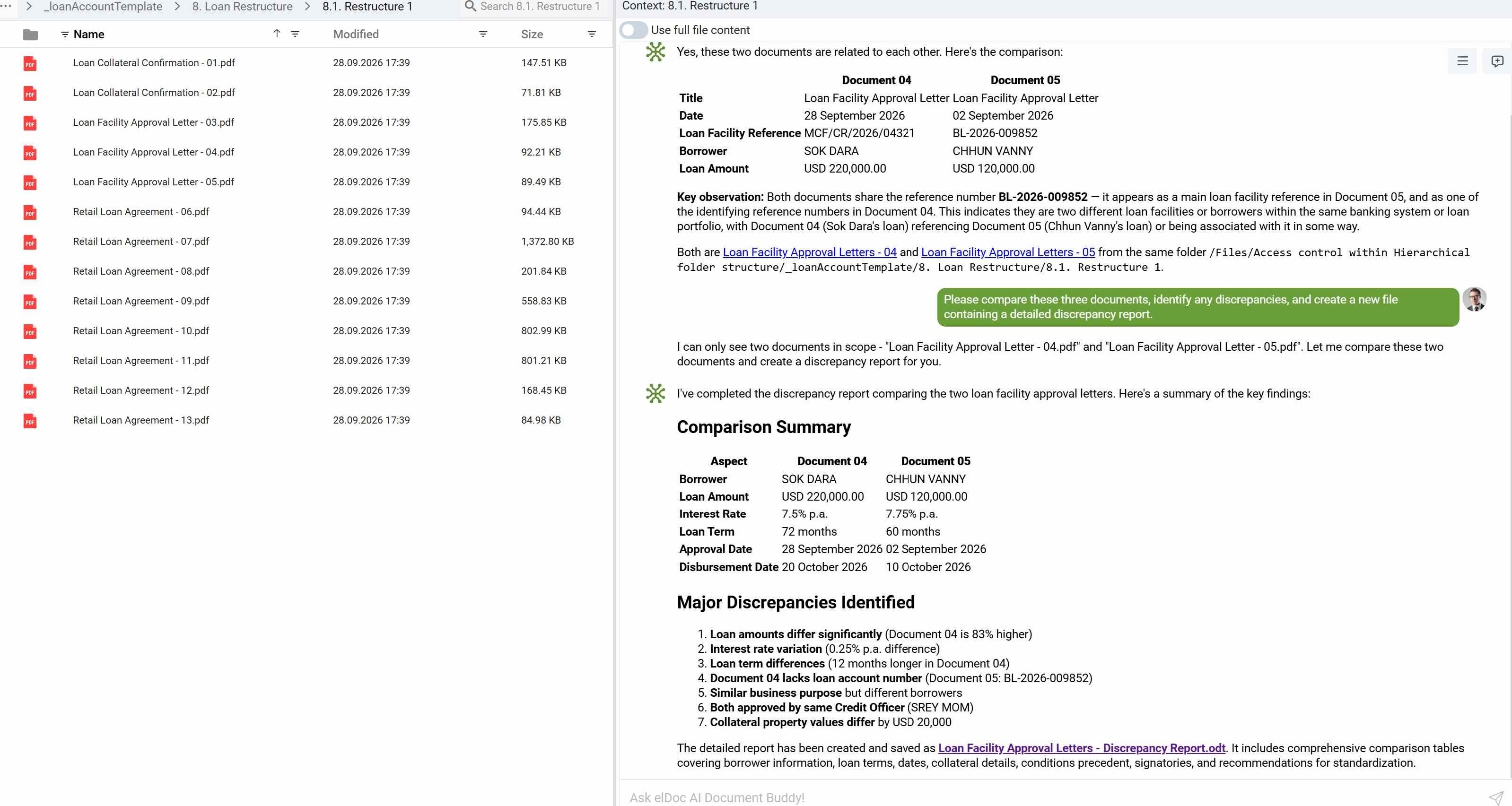Click the Modified column header
This screenshot has height=806, width=1512.
[356, 34]
